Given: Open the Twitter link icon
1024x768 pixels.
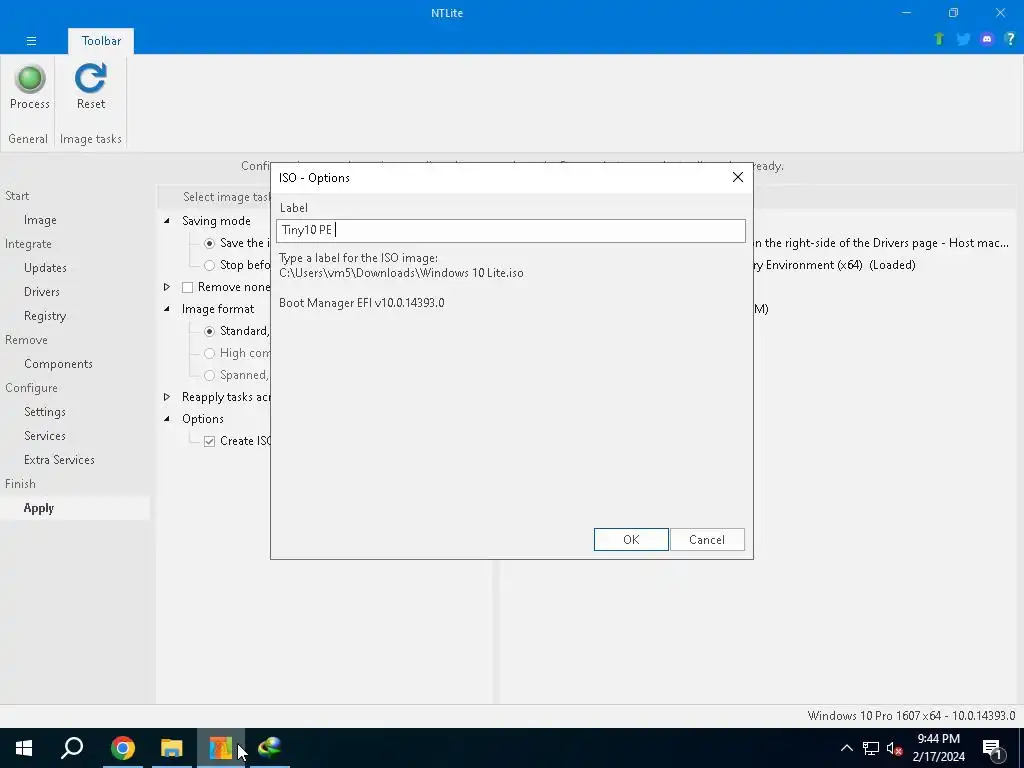Looking at the screenshot, I should (963, 39).
